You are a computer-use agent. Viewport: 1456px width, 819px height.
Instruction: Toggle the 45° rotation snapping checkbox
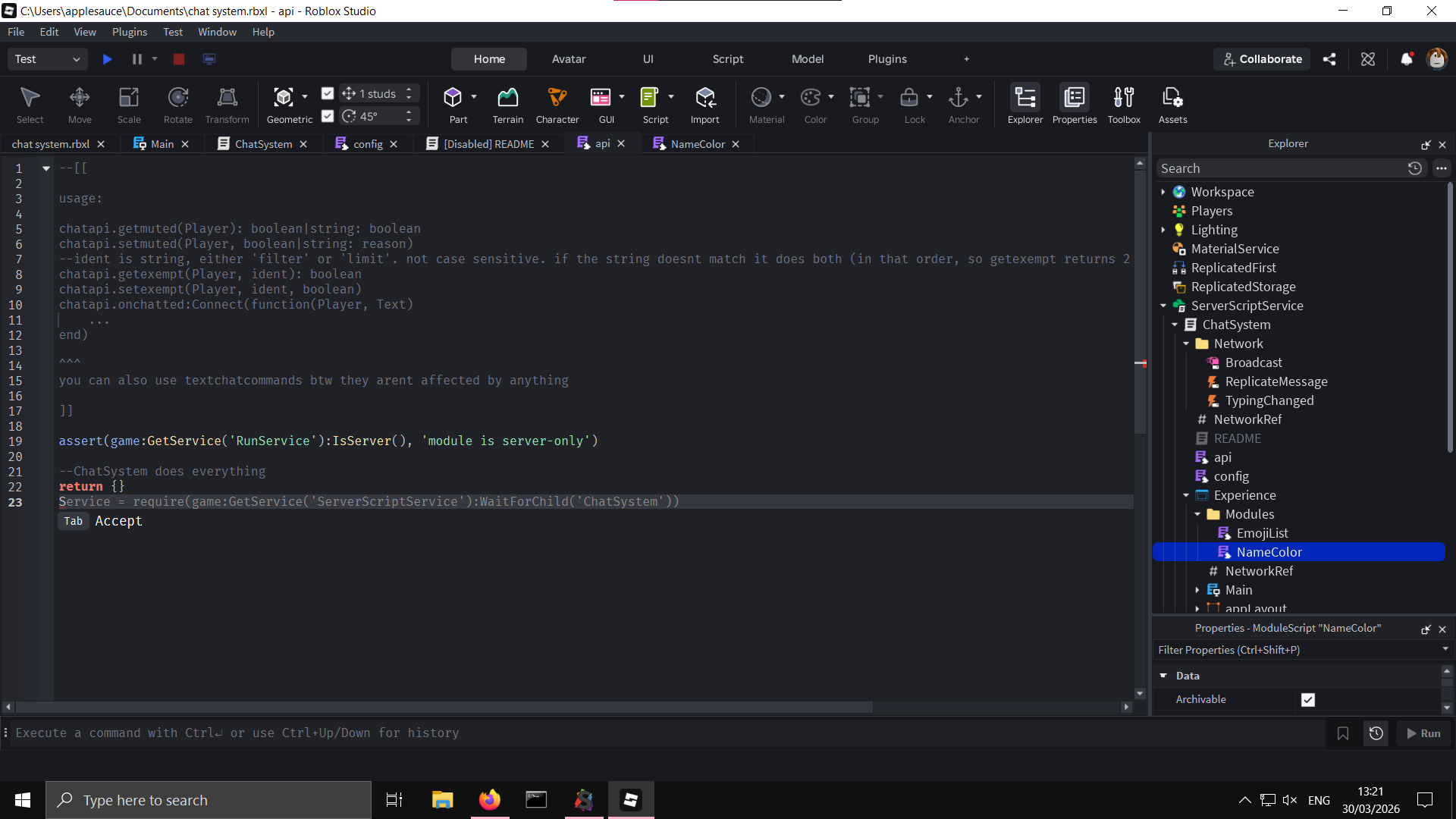pyautogui.click(x=328, y=116)
